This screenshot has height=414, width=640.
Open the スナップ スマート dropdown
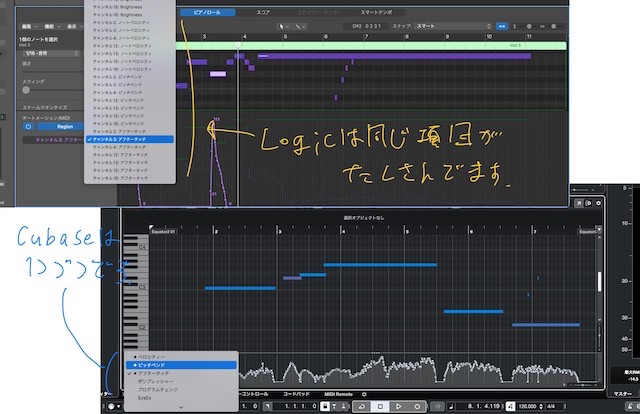point(452,26)
